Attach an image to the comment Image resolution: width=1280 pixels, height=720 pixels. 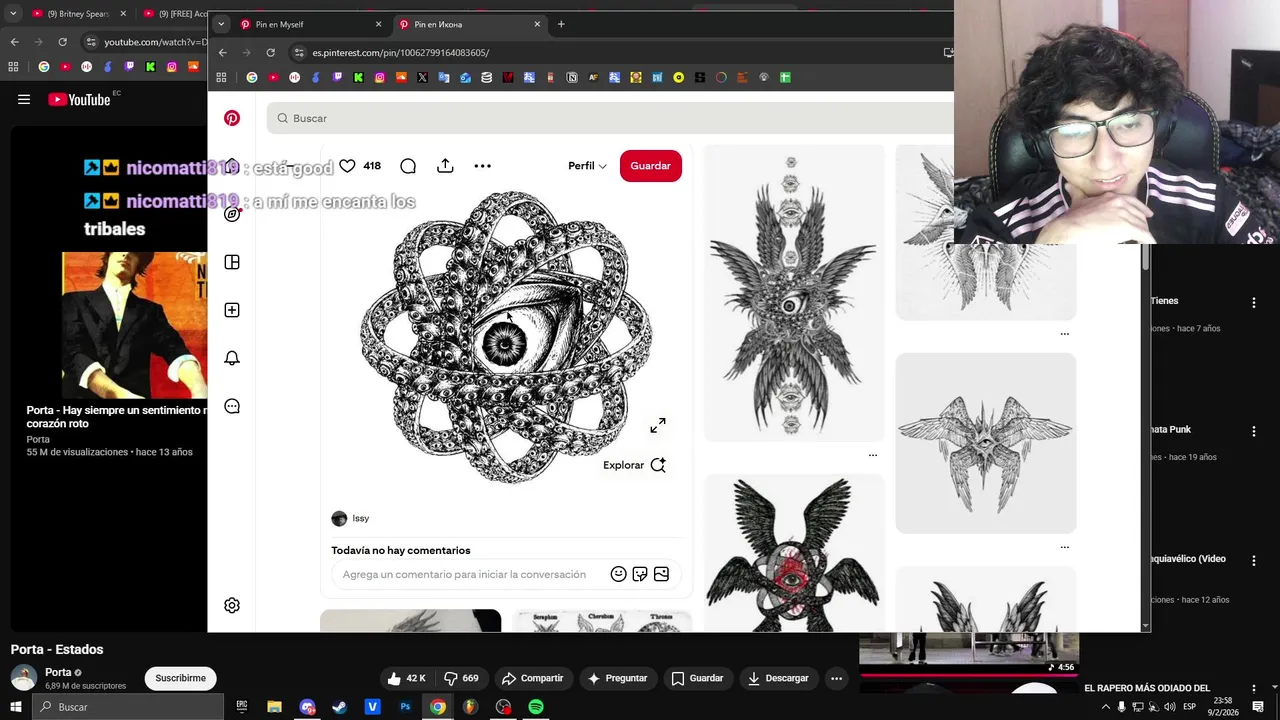[x=661, y=574]
